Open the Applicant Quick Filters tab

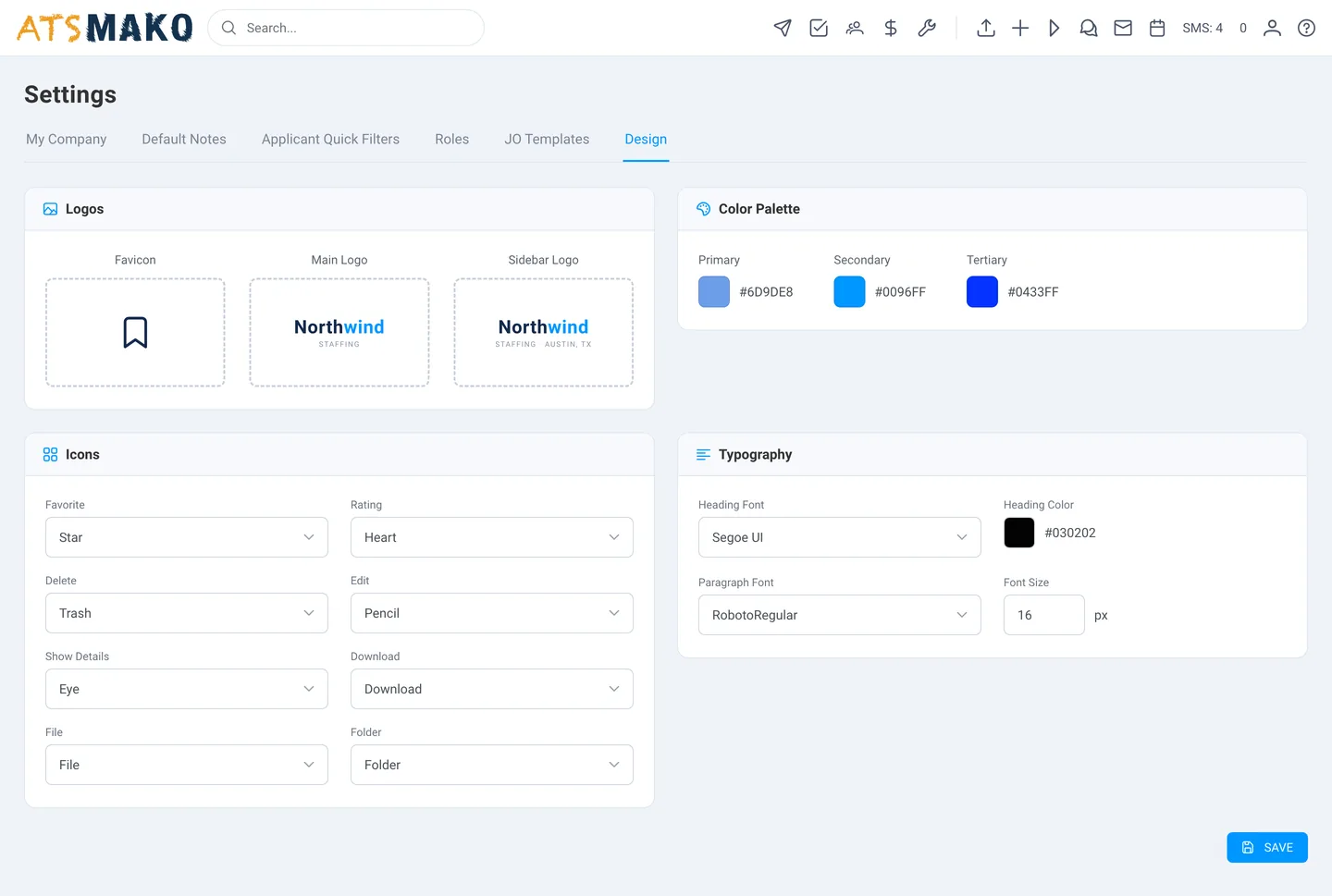330,139
